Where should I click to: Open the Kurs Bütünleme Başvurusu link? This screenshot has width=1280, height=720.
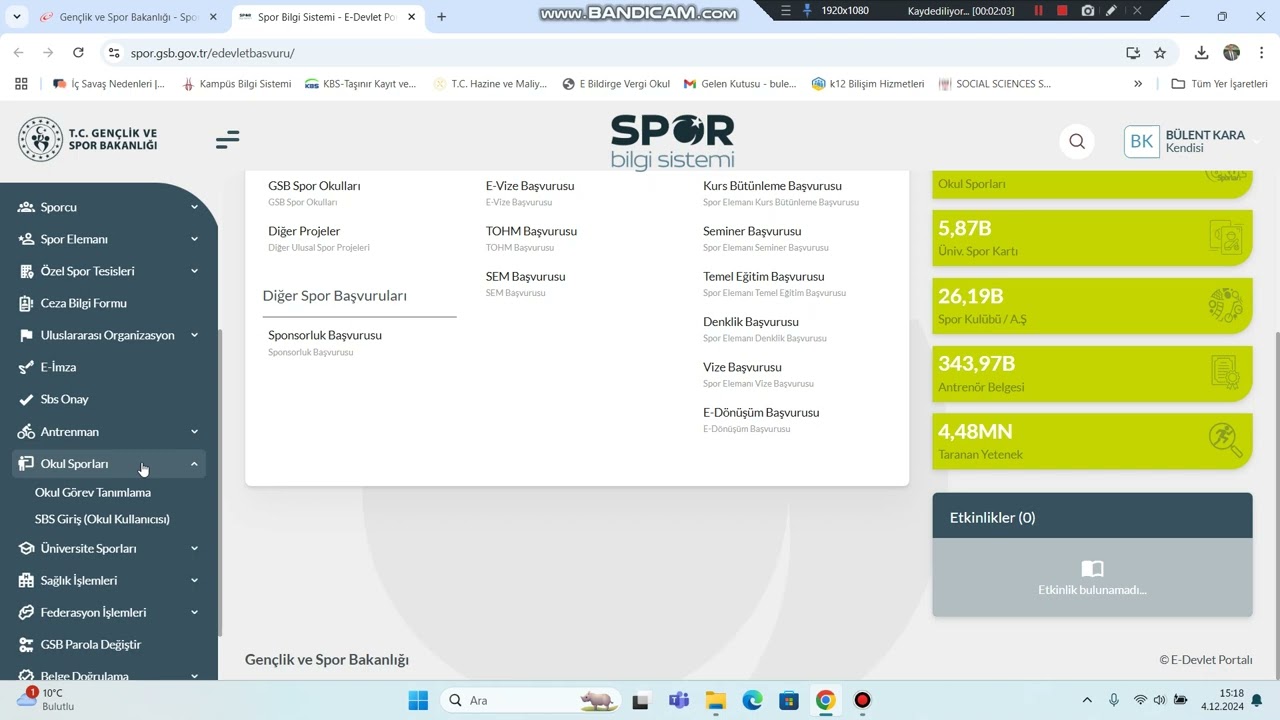[772, 186]
